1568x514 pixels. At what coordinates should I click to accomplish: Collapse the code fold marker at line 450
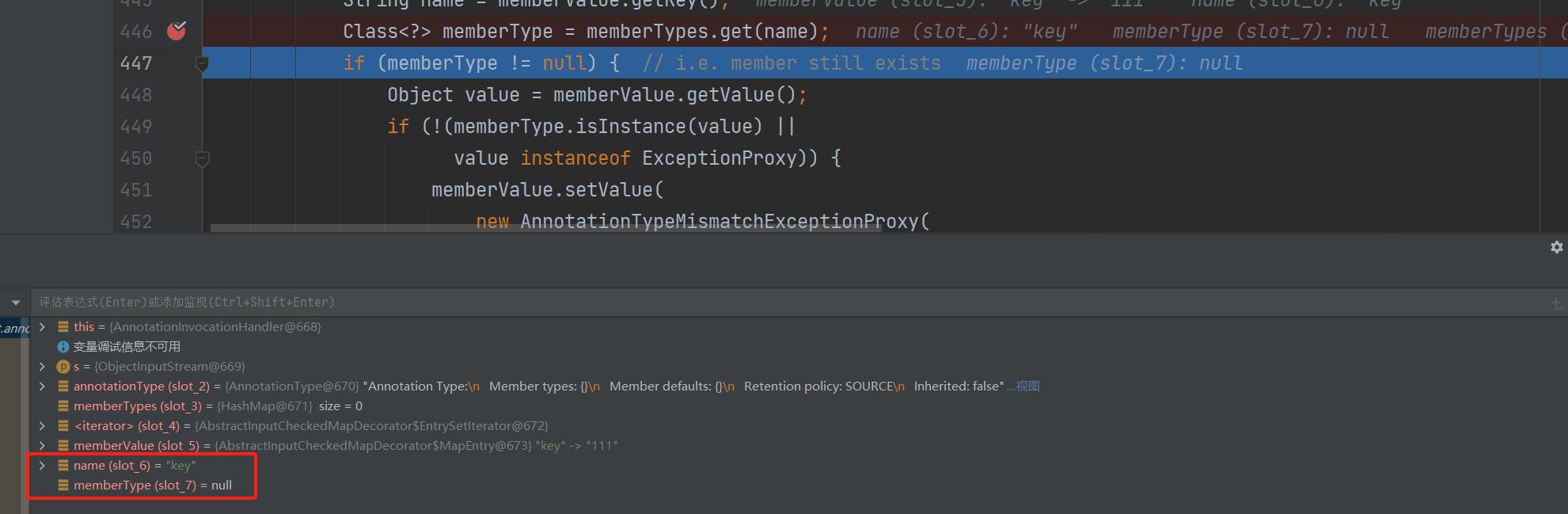pos(203,159)
